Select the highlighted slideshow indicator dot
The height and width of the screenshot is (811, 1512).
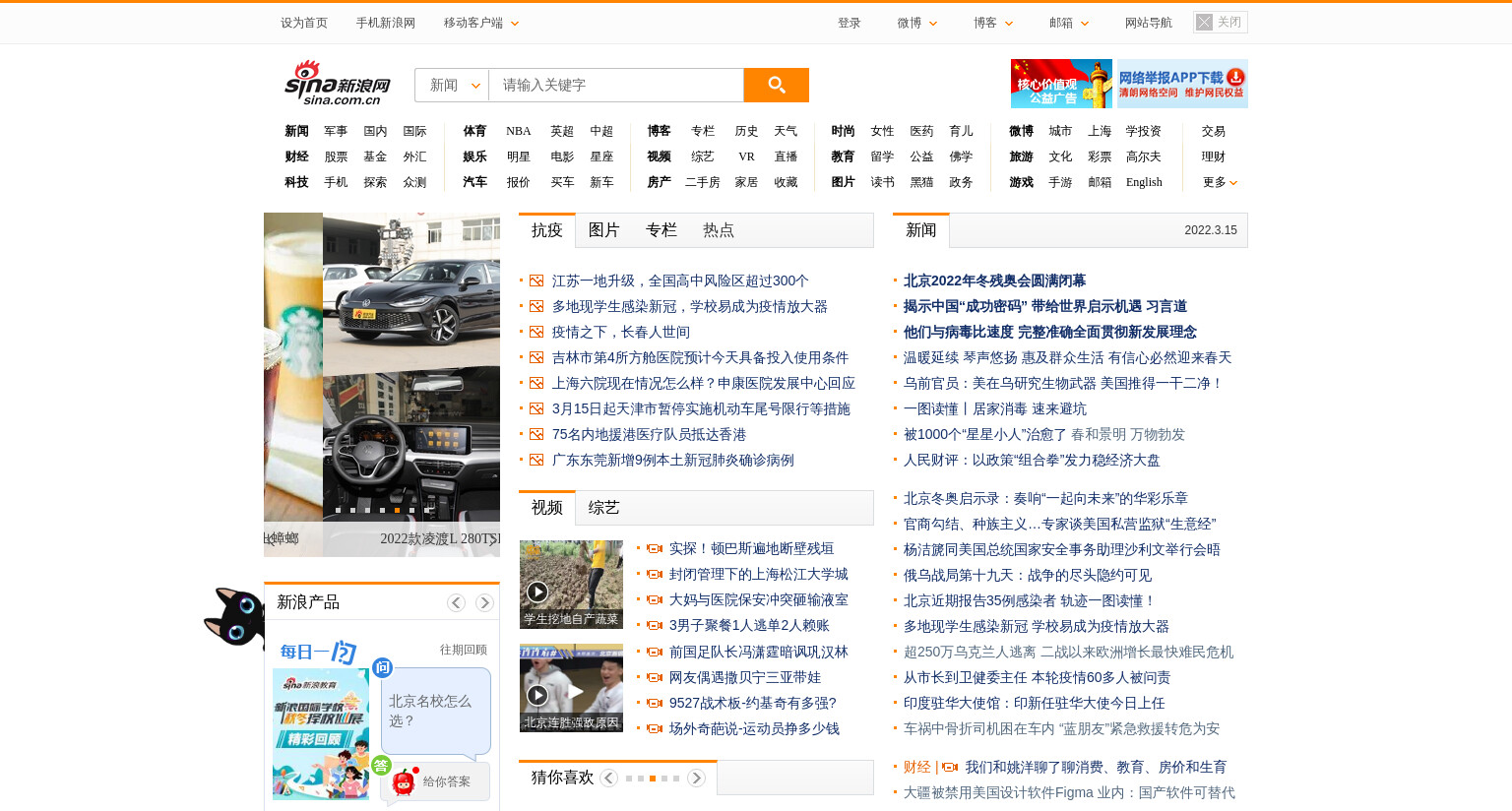pyautogui.click(x=397, y=510)
